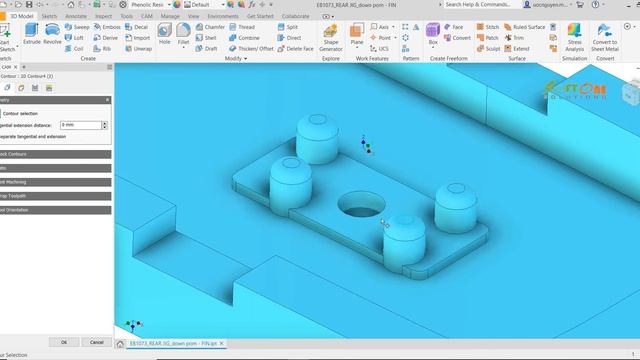Expand the Stock Contours section
This screenshot has height=360, width=640.
(55, 154)
